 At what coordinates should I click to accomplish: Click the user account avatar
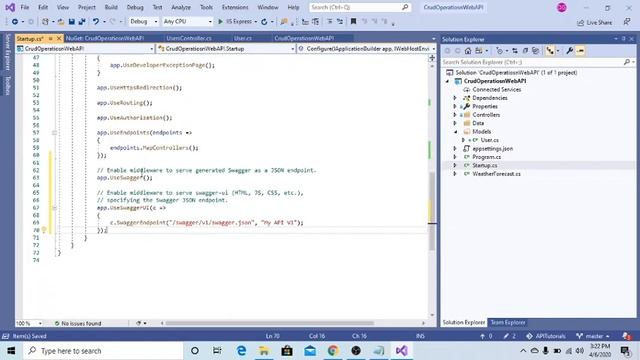pos(562,7)
